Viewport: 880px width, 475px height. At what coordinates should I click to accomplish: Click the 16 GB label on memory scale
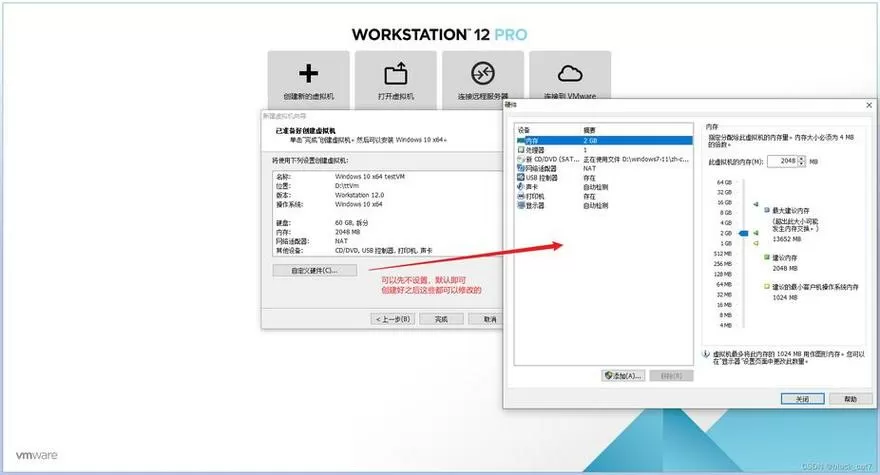pyautogui.click(x=724, y=203)
